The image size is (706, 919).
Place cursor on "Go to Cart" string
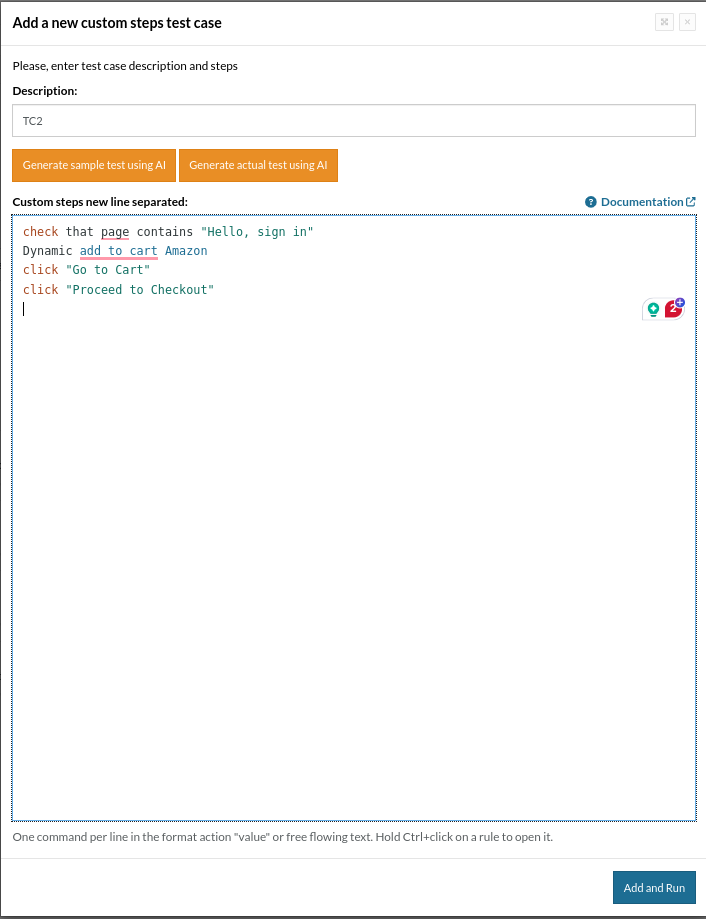click(x=108, y=270)
